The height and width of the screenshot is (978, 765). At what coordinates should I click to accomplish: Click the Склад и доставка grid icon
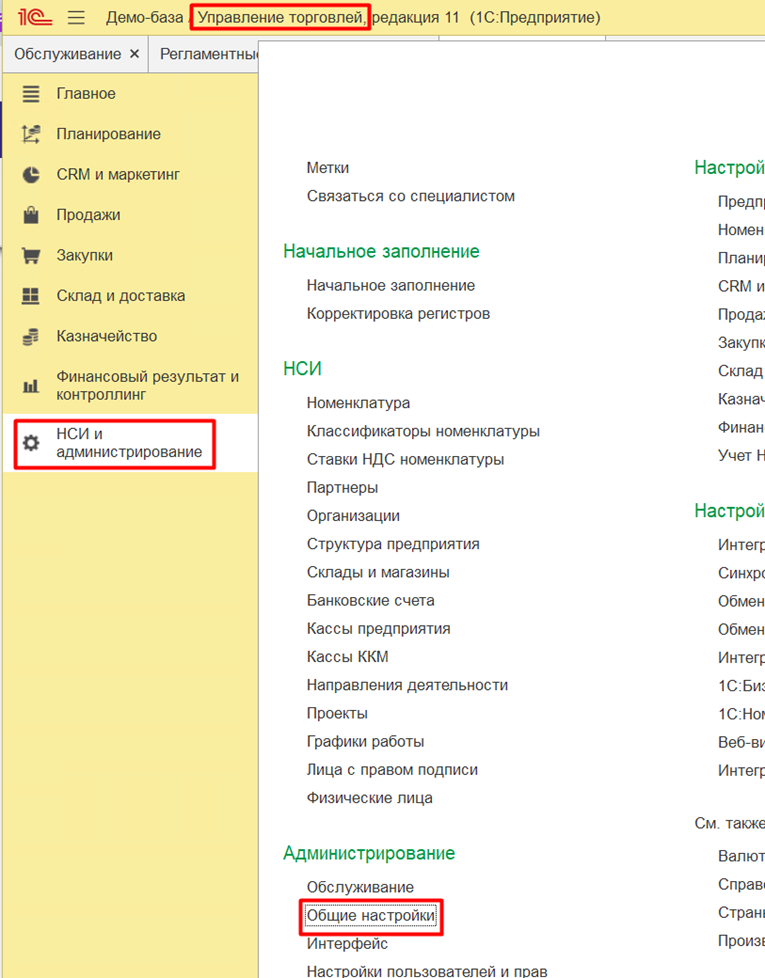tap(31, 296)
